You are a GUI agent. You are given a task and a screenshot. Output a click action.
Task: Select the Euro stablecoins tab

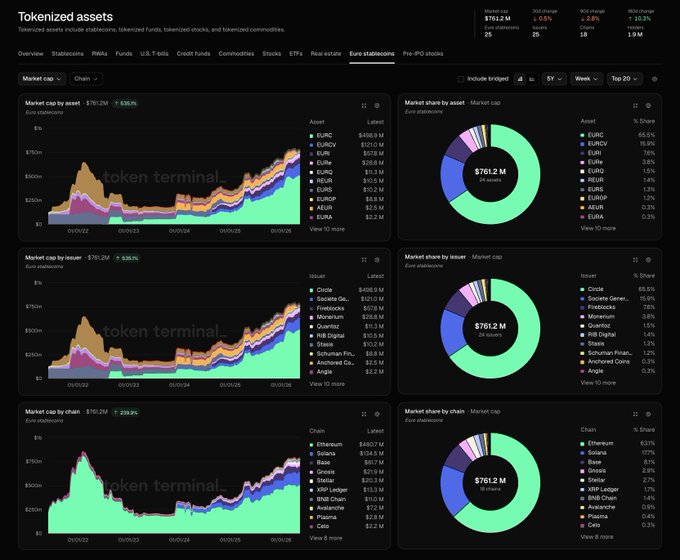[372, 54]
